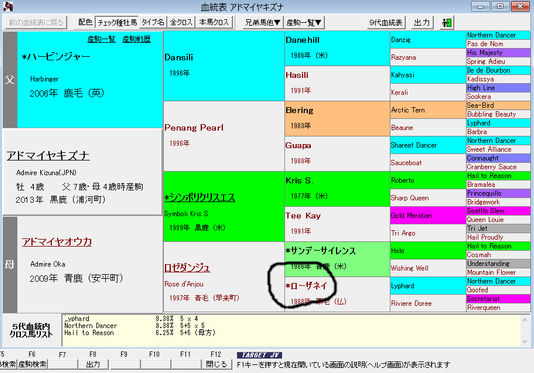Select the 本馬クロス toggle

click(x=214, y=22)
